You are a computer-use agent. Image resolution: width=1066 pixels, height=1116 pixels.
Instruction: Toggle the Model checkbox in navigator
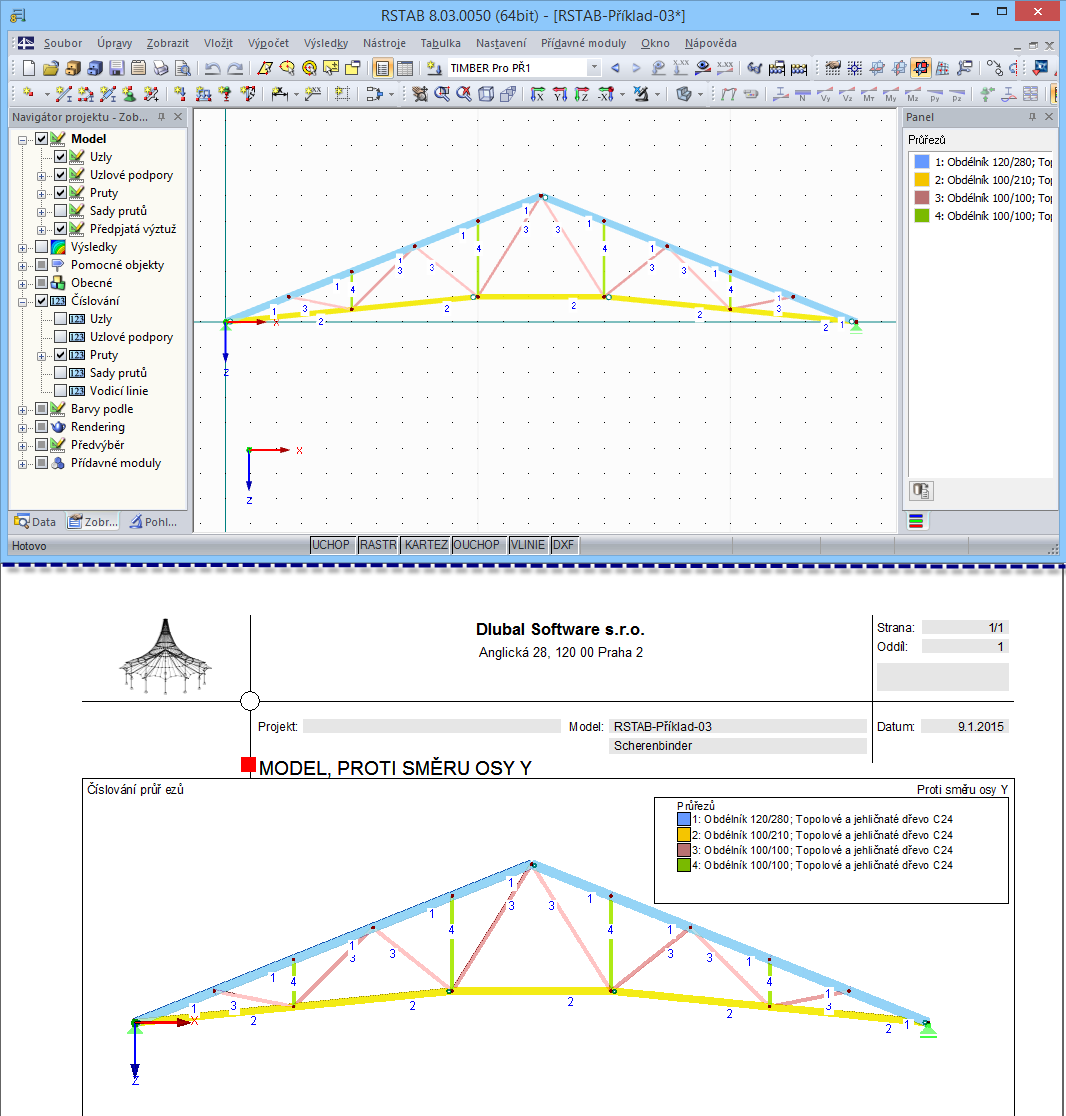(42, 139)
